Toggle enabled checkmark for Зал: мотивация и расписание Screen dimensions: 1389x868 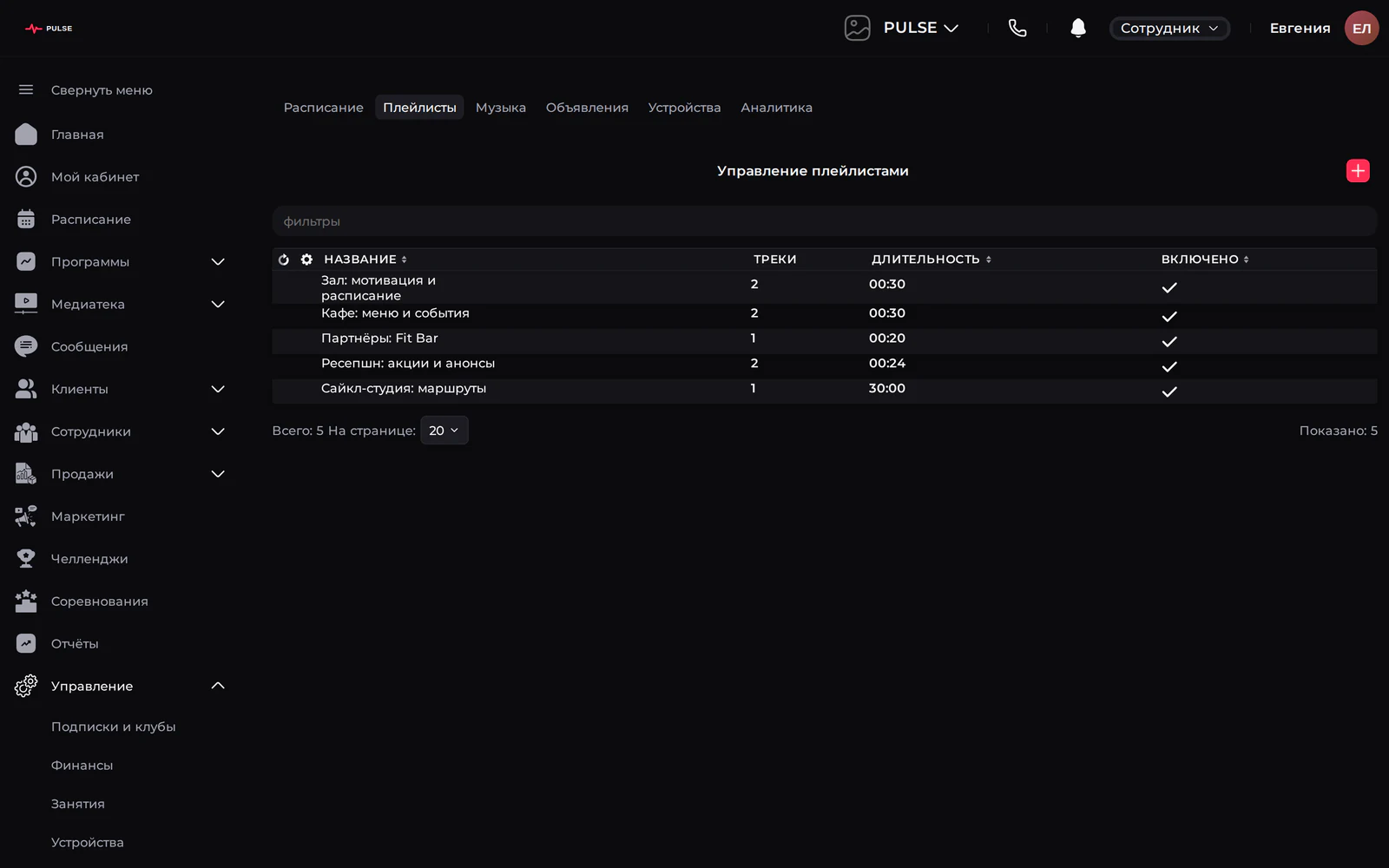1169,287
